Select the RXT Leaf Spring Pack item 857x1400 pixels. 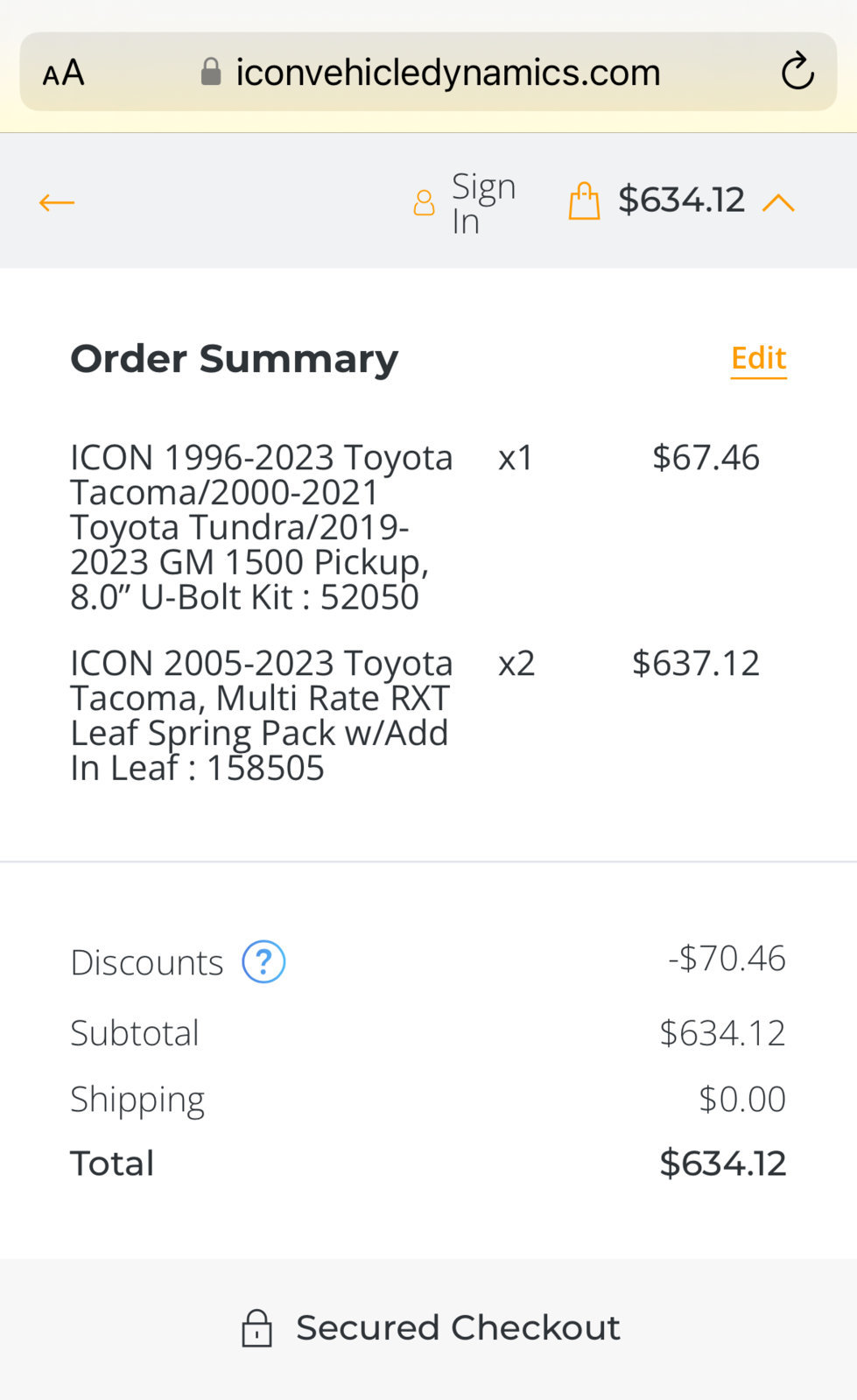[x=262, y=715]
